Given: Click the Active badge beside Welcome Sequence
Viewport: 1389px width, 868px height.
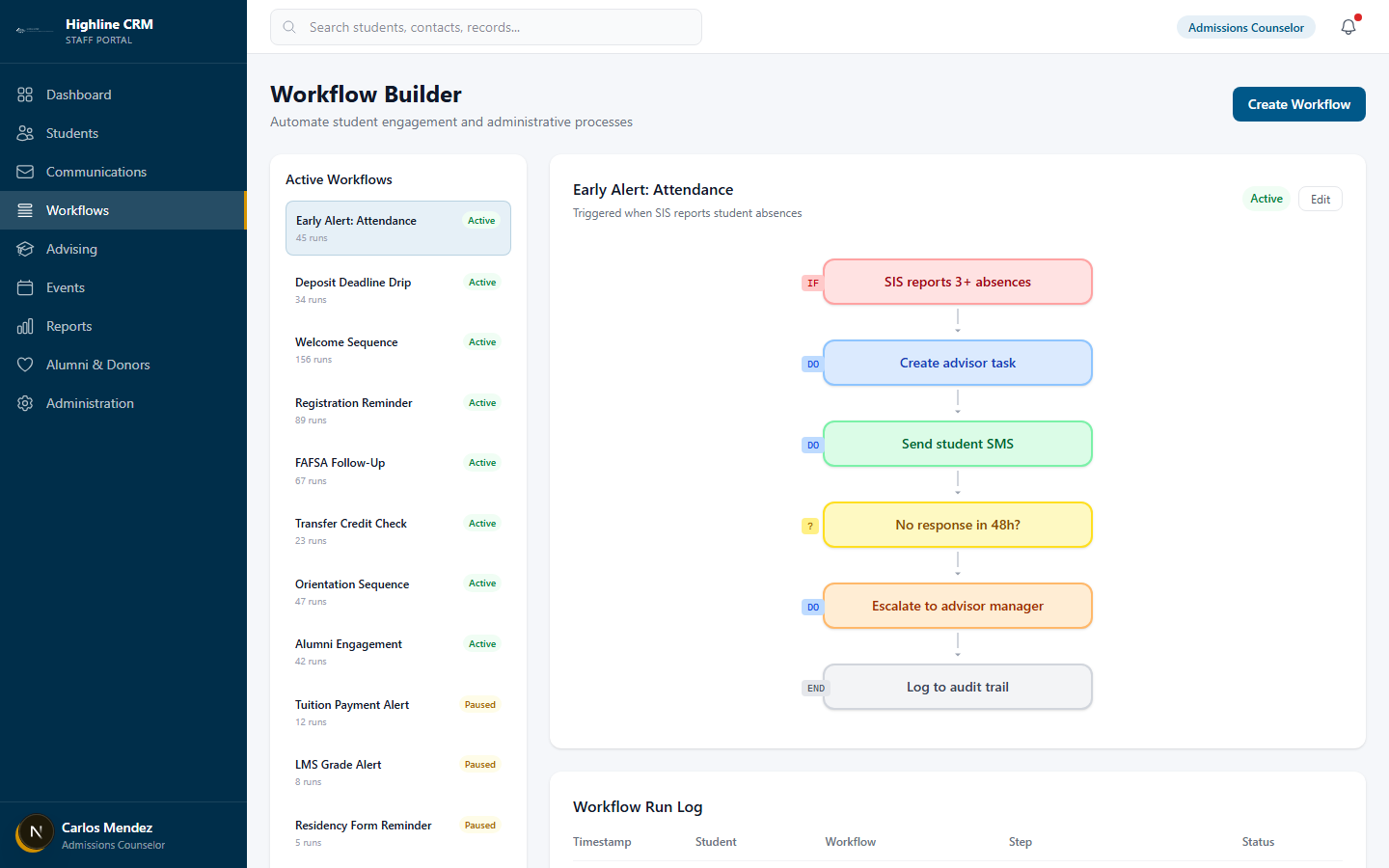Looking at the screenshot, I should pyautogui.click(x=481, y=342).
